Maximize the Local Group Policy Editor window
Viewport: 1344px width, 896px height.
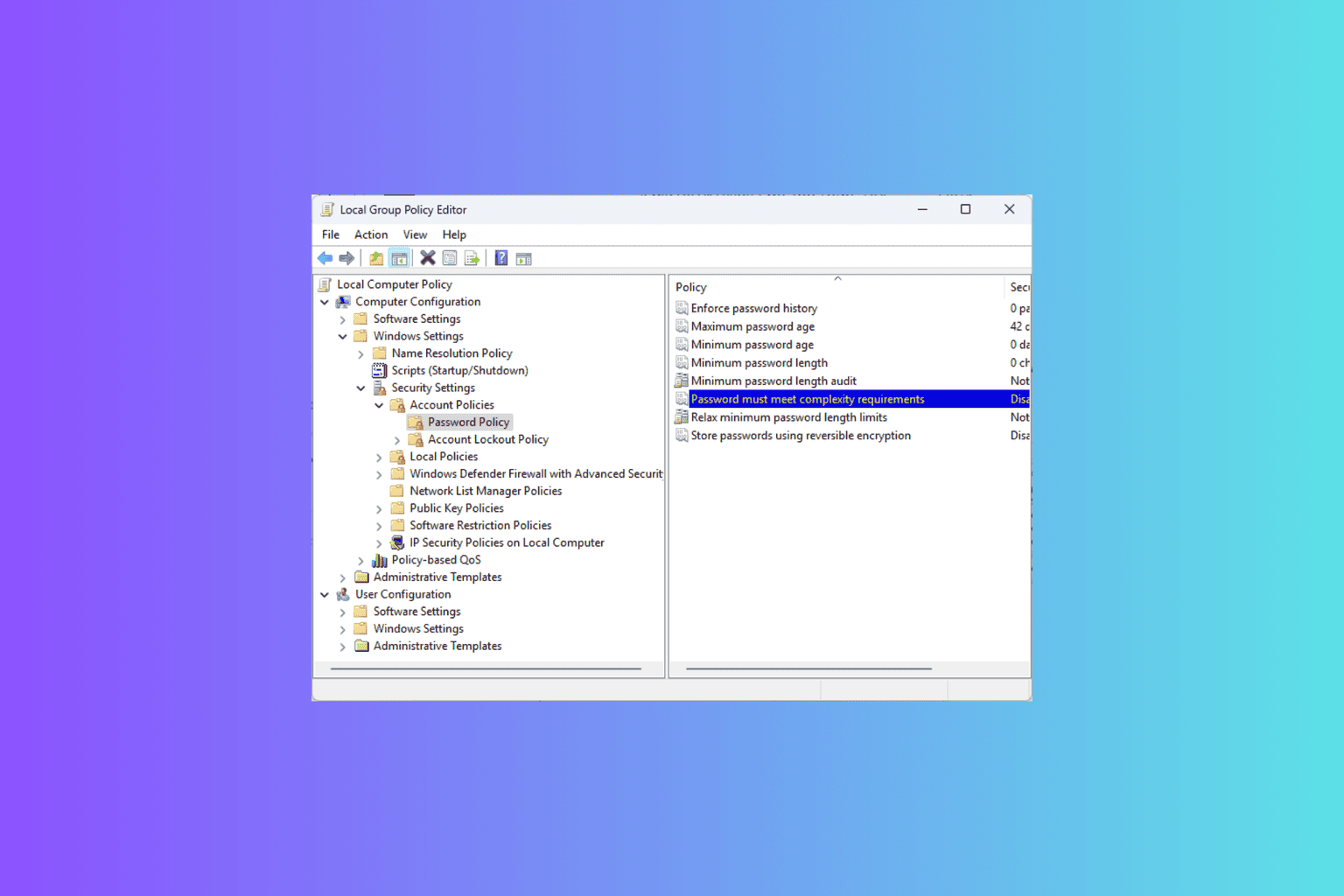tap(965, 209)
